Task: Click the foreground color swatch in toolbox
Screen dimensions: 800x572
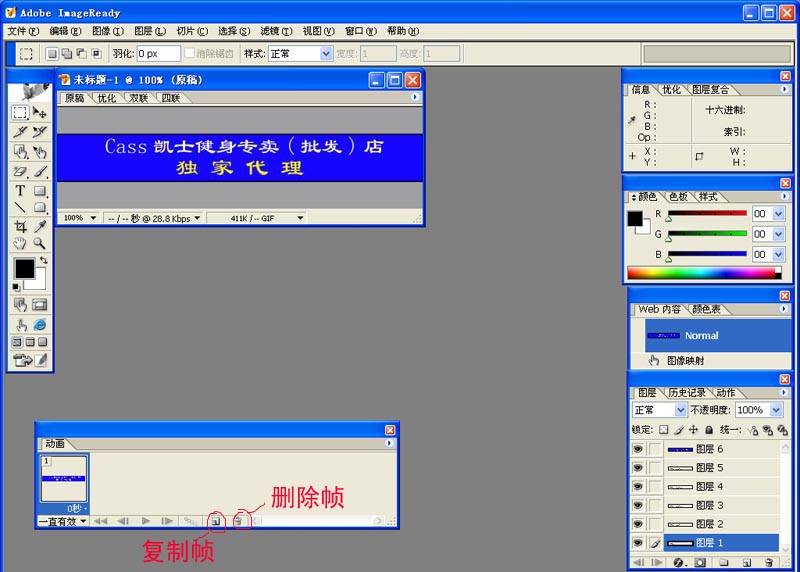Action: 24,268
